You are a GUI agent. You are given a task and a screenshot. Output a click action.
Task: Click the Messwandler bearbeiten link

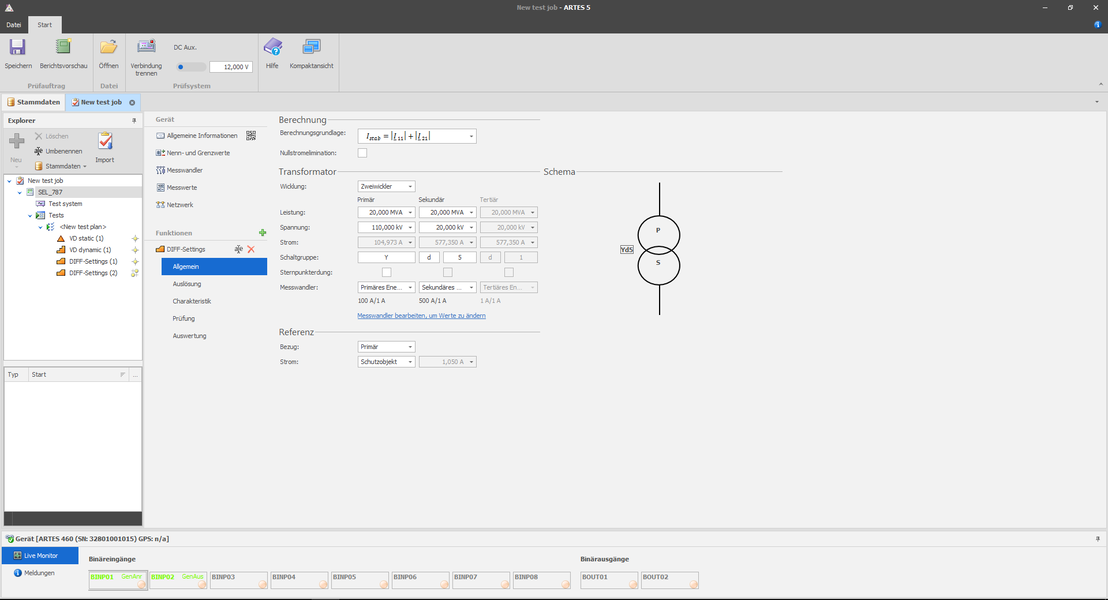pos(421,316)
